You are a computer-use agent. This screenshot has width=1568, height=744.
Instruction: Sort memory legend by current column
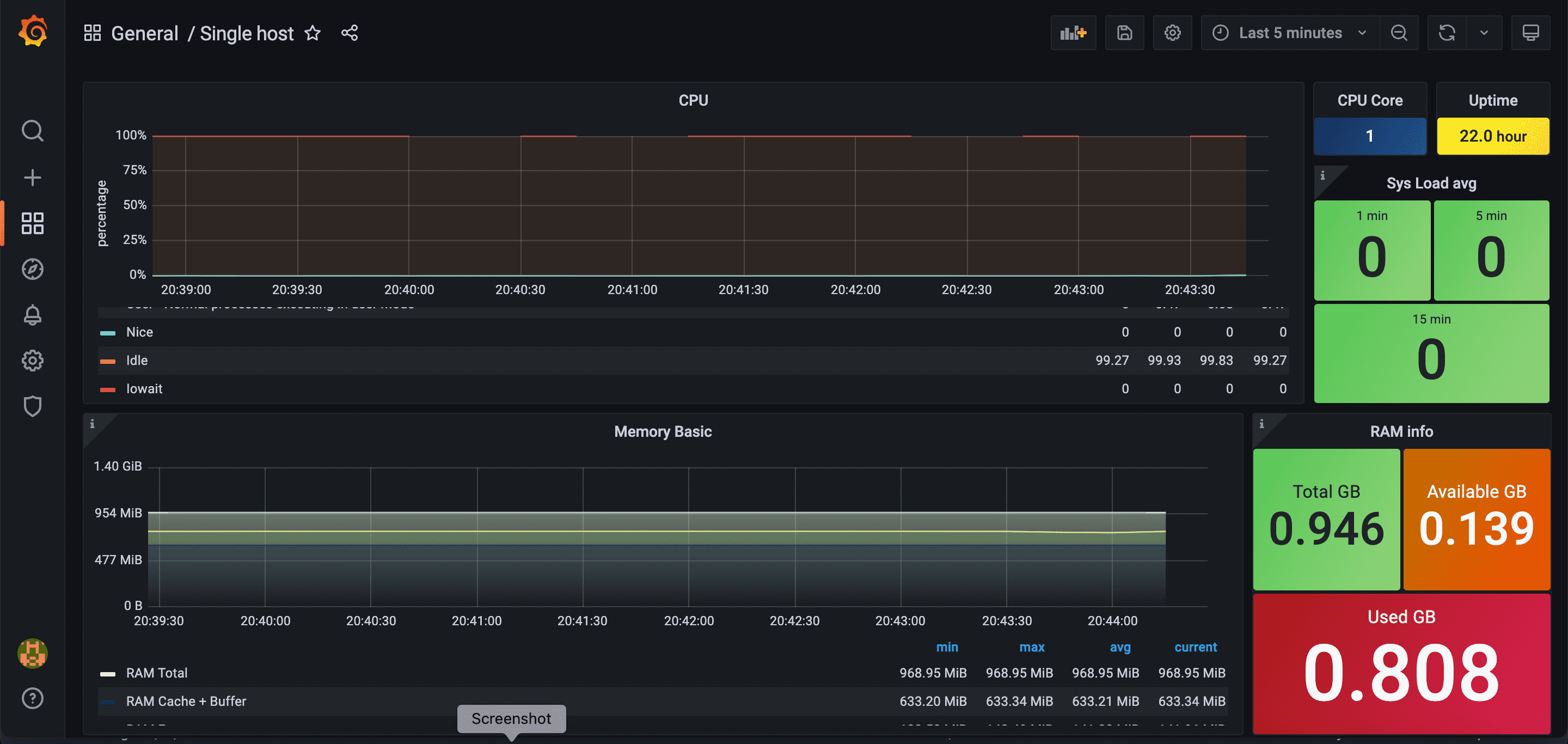tap(1195, 647)
